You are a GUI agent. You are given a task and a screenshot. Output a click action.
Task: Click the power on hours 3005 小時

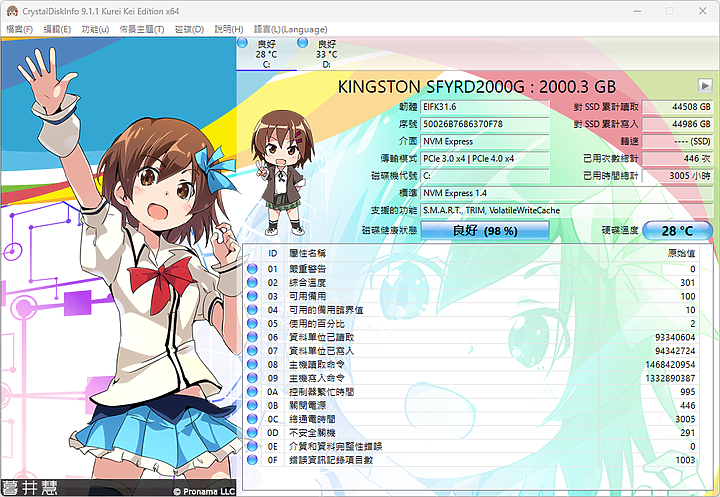coord(677,176)
